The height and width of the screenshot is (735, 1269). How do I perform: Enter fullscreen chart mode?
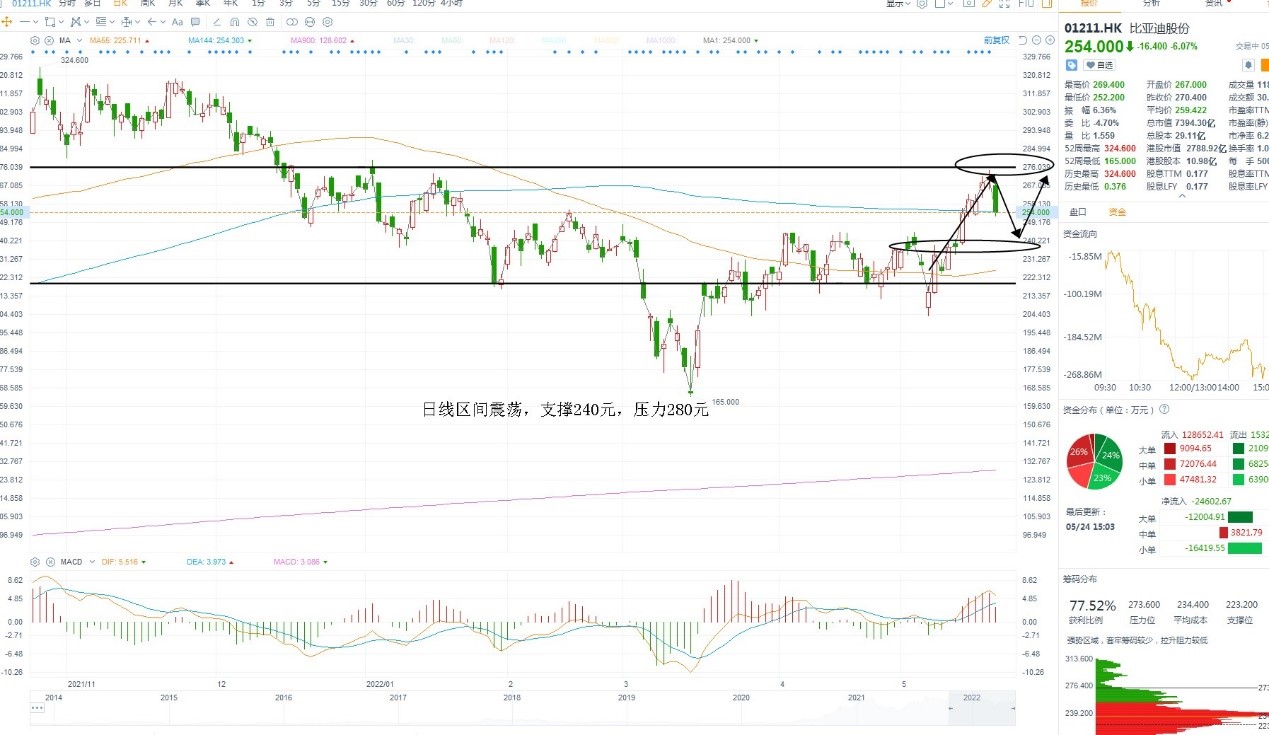[1004, 4]
